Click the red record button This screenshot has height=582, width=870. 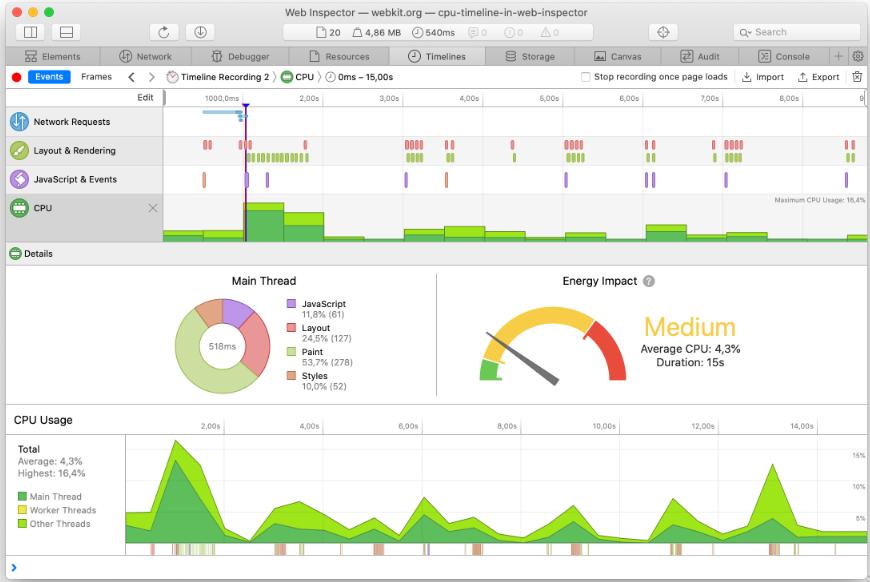click(x=17, y=77)
